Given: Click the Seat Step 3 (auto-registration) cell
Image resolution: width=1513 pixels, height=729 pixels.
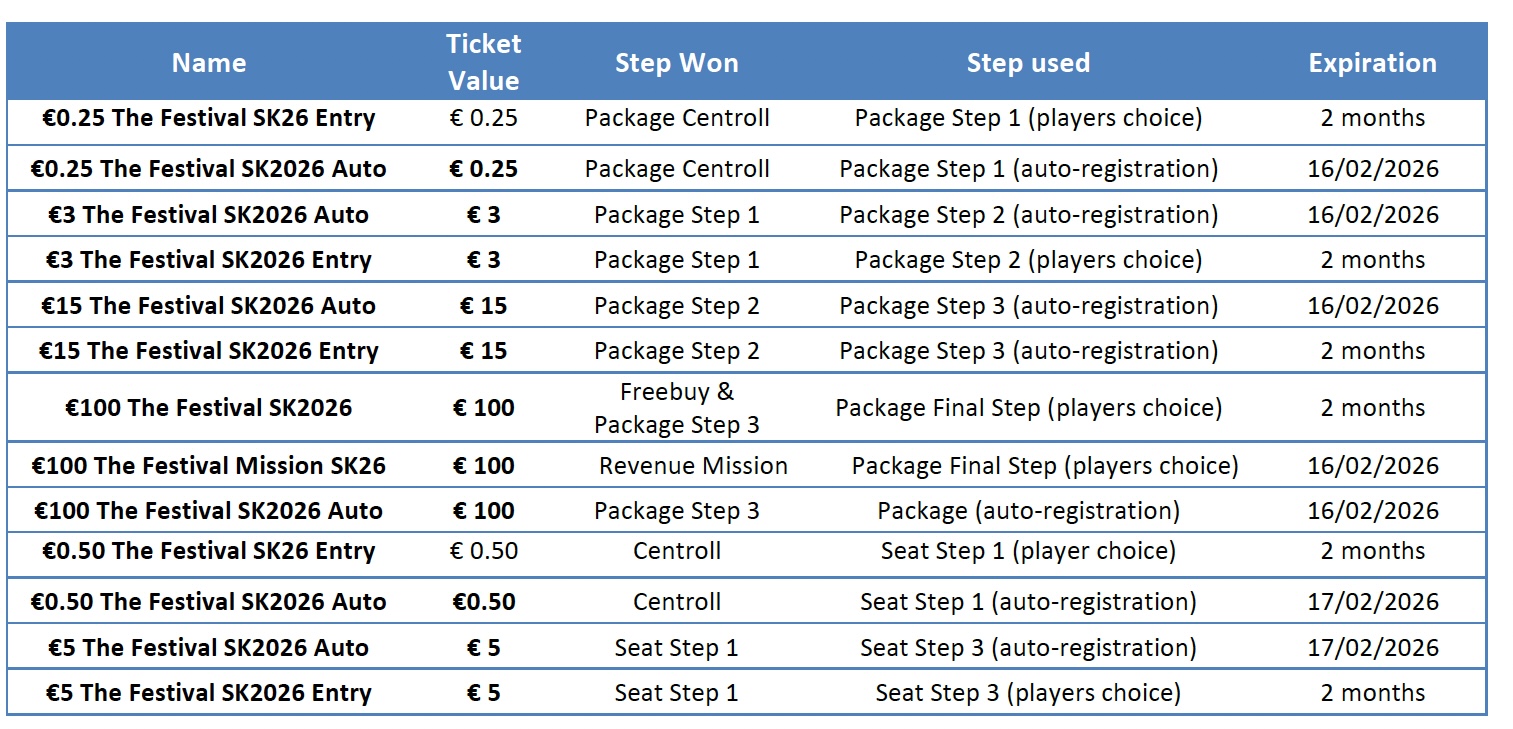Looking at the screenshot, I should (1028, 648).
